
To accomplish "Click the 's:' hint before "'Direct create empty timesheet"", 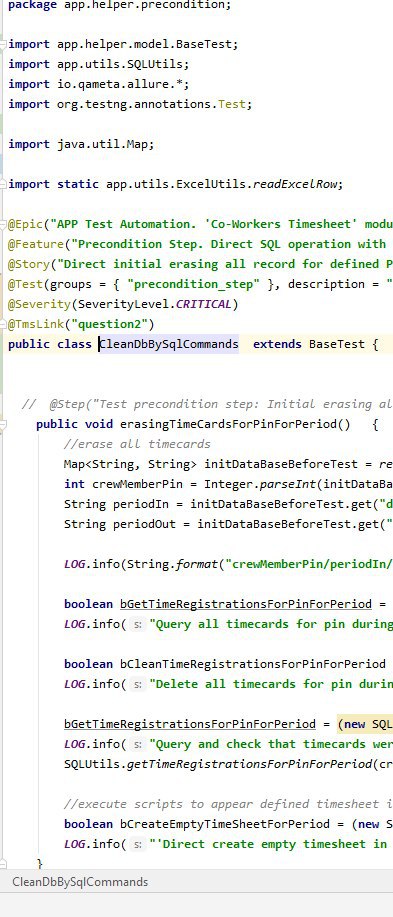I will coord(137,844).
